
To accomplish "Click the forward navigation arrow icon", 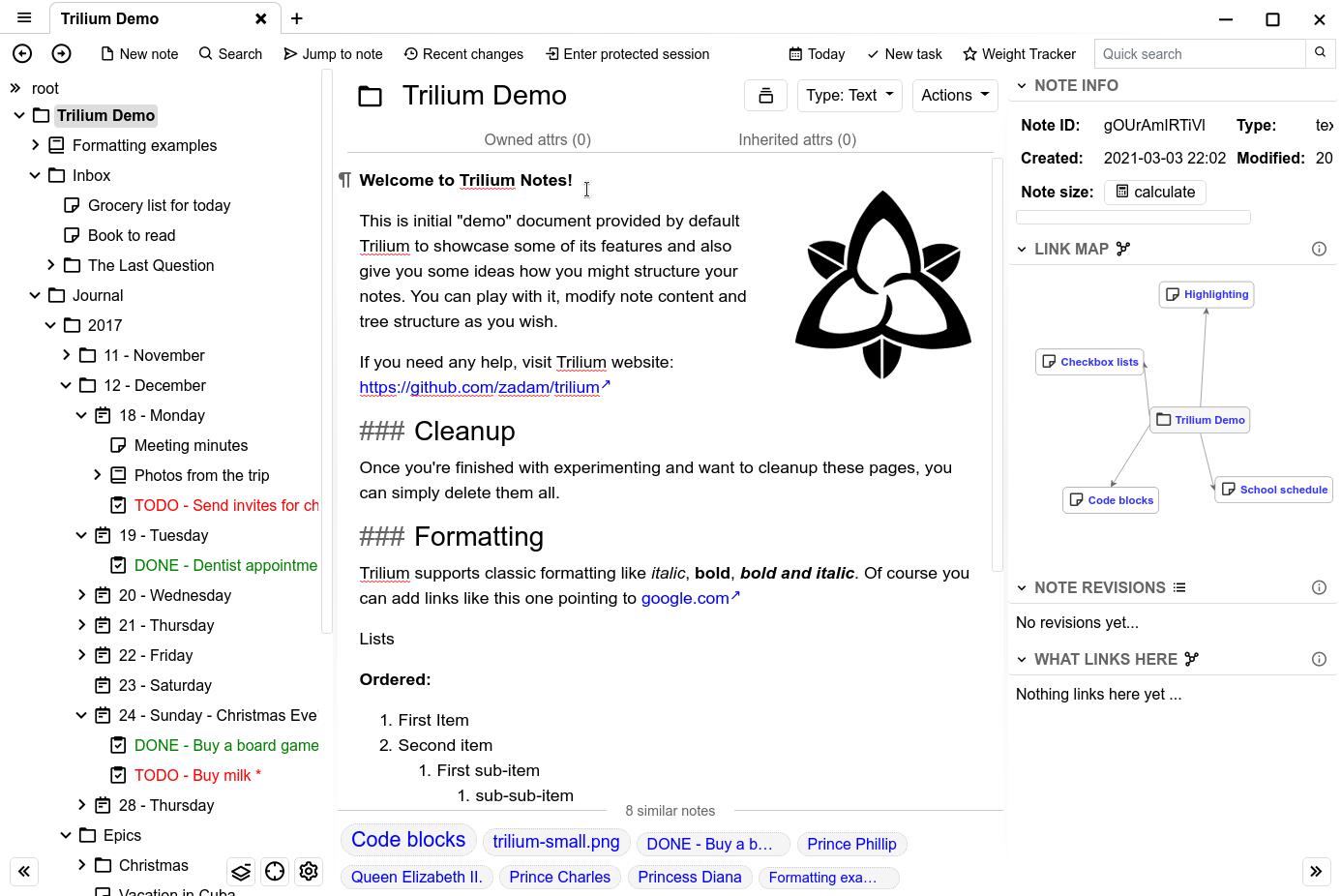I will coord(61,54).
